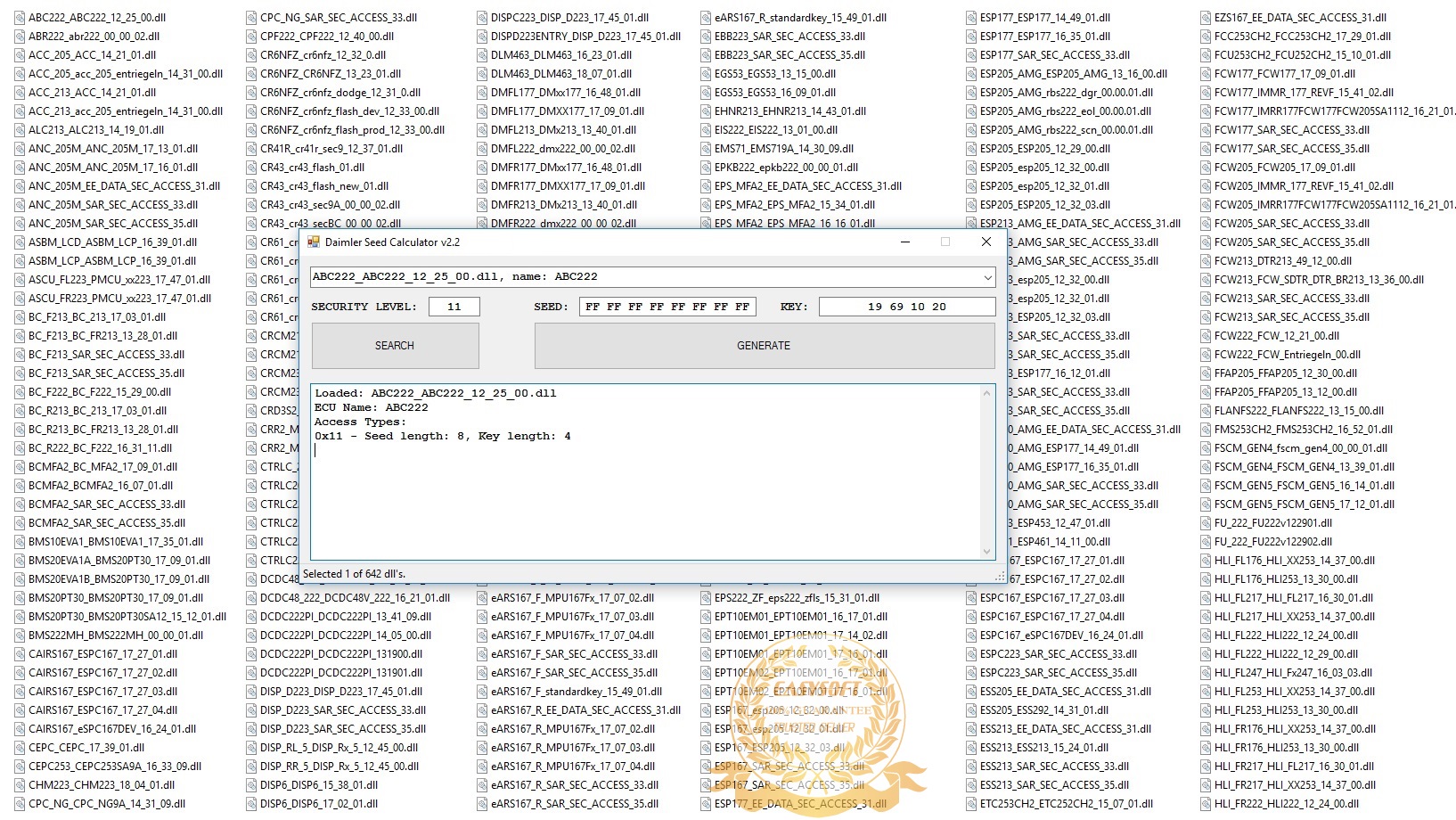1456x820 pixels.
Task: Select file icon of DISPC223_DISP_D223_17_45_01.dll
Action: 482,17
